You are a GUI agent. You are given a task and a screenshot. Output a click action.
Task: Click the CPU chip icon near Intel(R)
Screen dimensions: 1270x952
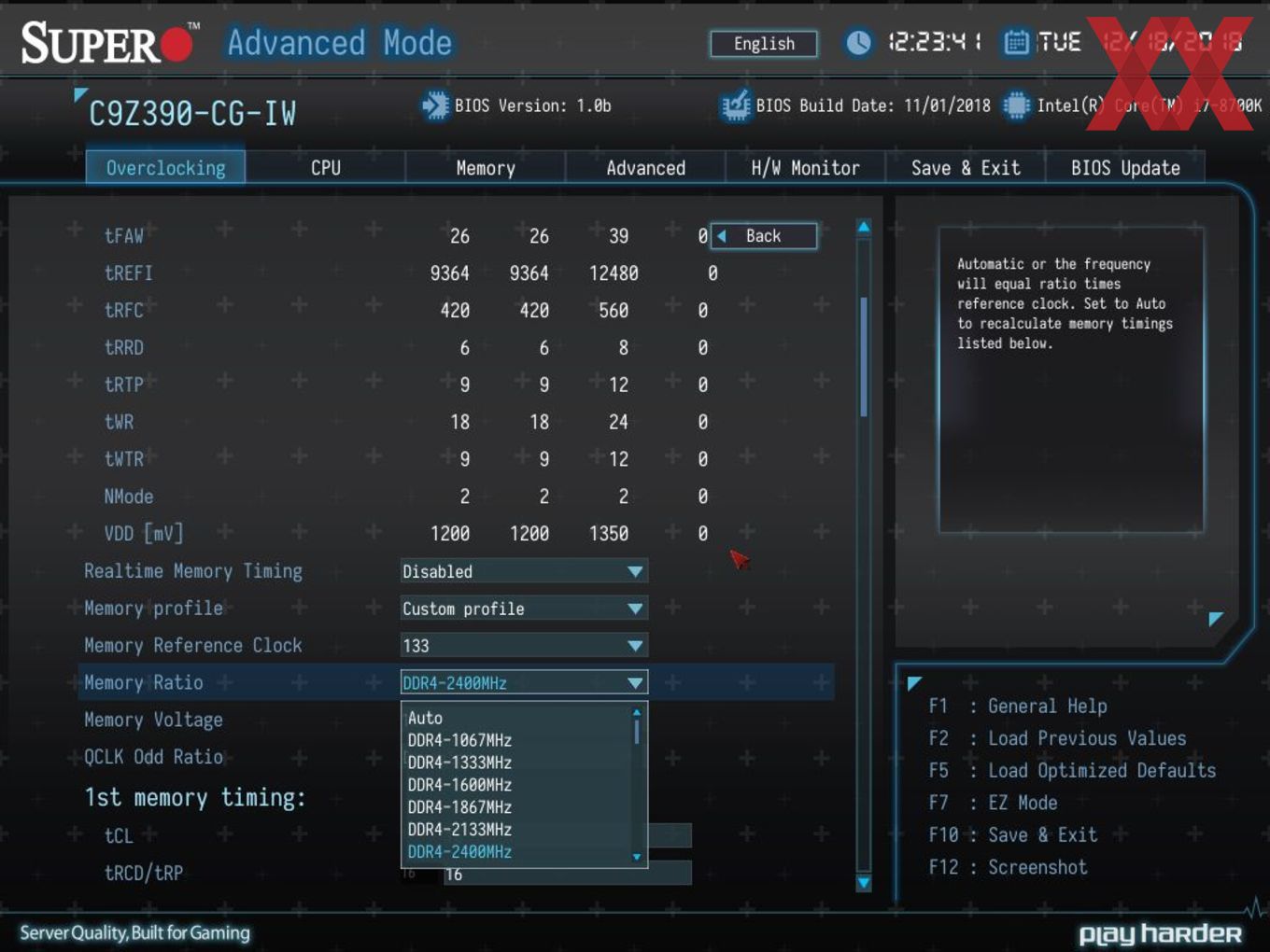click(1016, 105)
